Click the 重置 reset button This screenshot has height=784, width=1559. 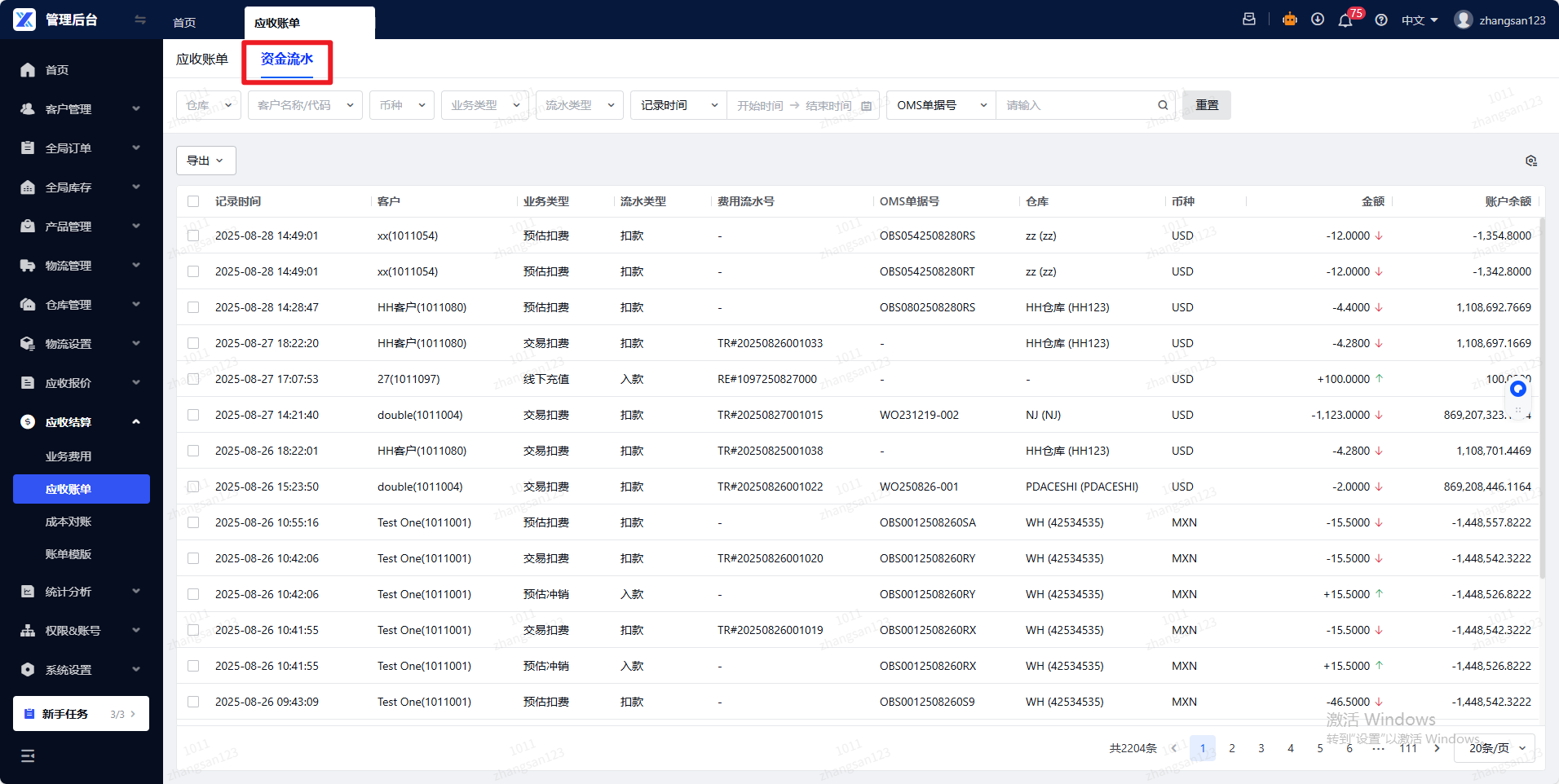1206,105
